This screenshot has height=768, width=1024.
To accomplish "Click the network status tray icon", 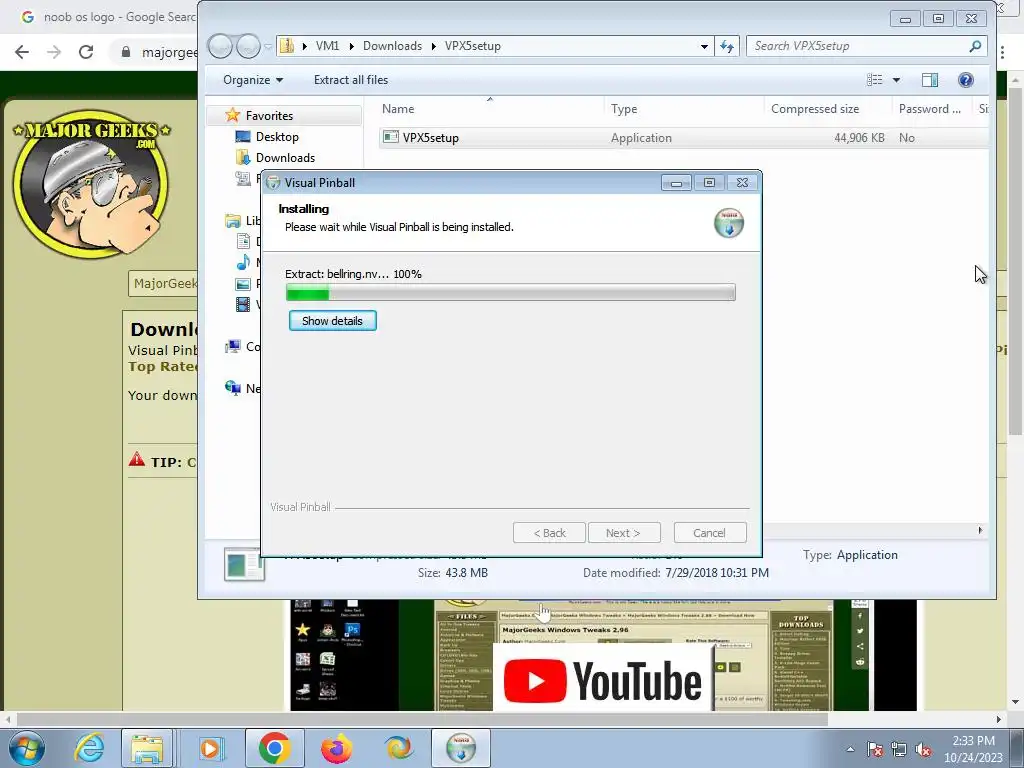I will click(x=899, y=749).
